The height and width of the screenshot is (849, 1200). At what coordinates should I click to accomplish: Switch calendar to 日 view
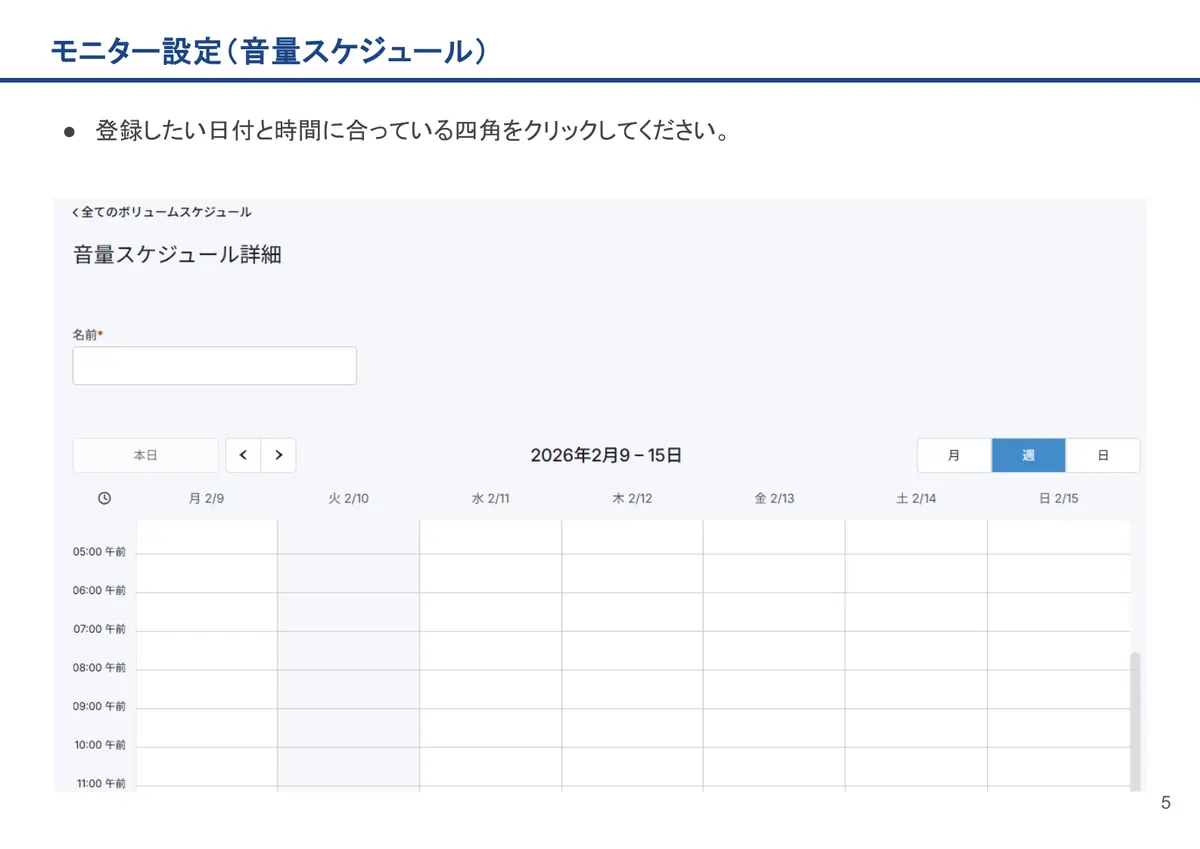click(1103, 455)
